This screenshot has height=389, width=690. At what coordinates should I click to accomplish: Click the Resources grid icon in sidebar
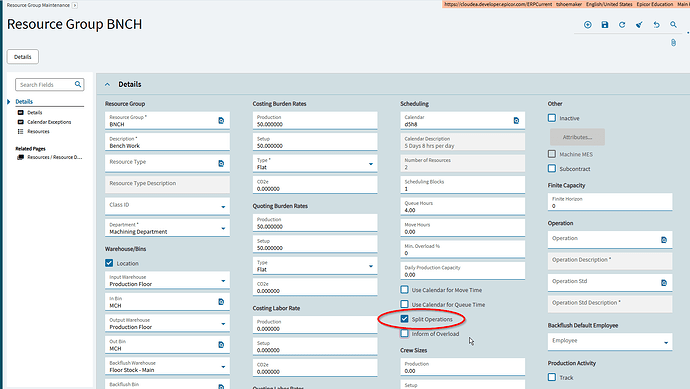(x=20, y=132)
